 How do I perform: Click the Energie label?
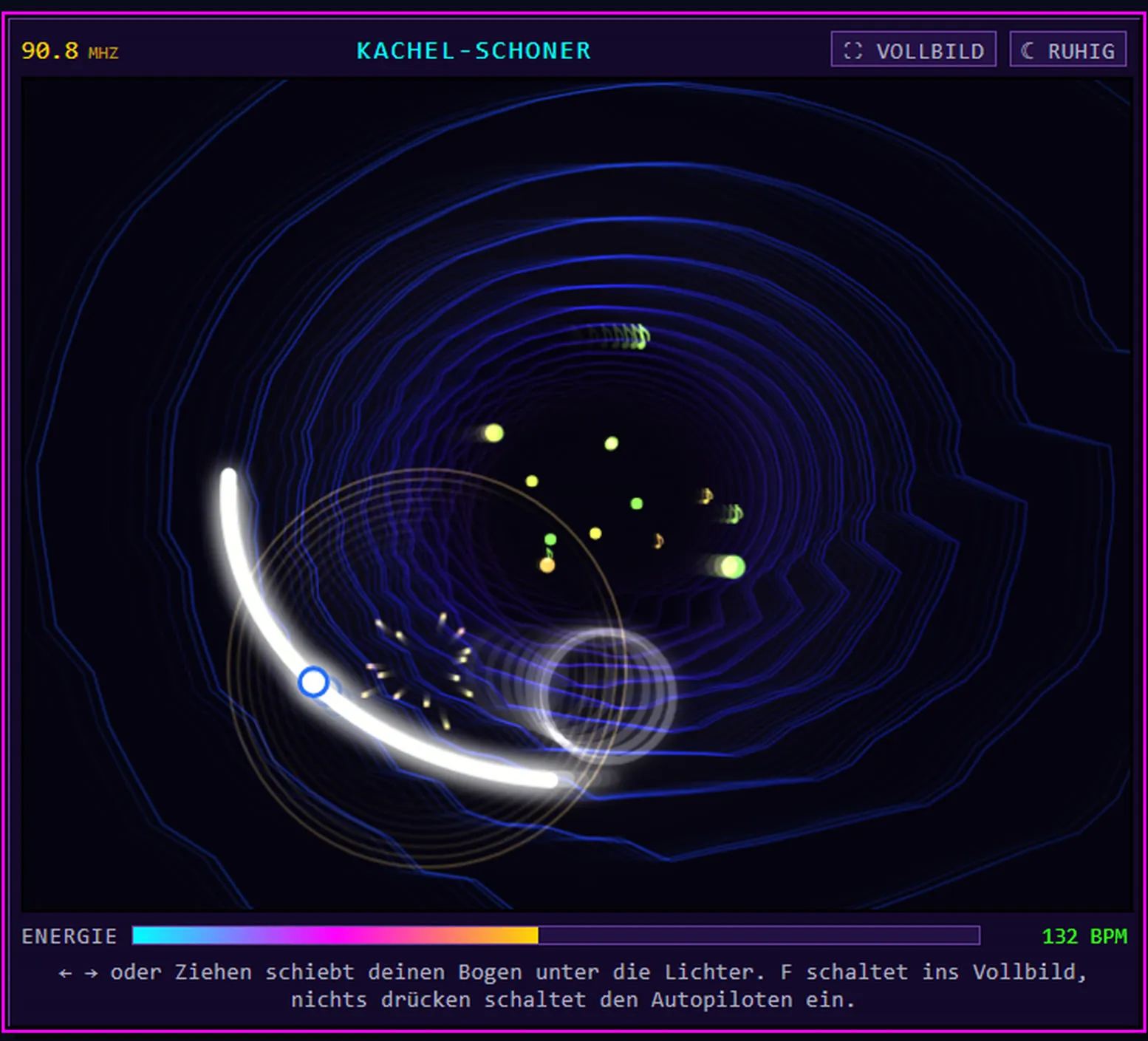69,936
